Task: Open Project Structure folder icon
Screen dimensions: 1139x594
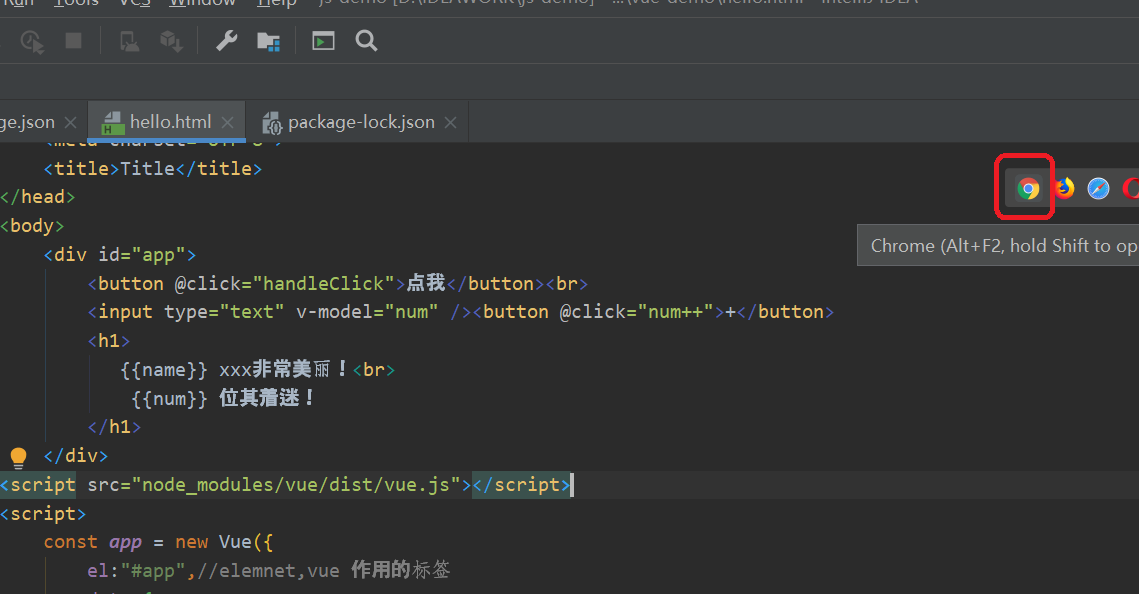Action: click(x=269, y=41)
